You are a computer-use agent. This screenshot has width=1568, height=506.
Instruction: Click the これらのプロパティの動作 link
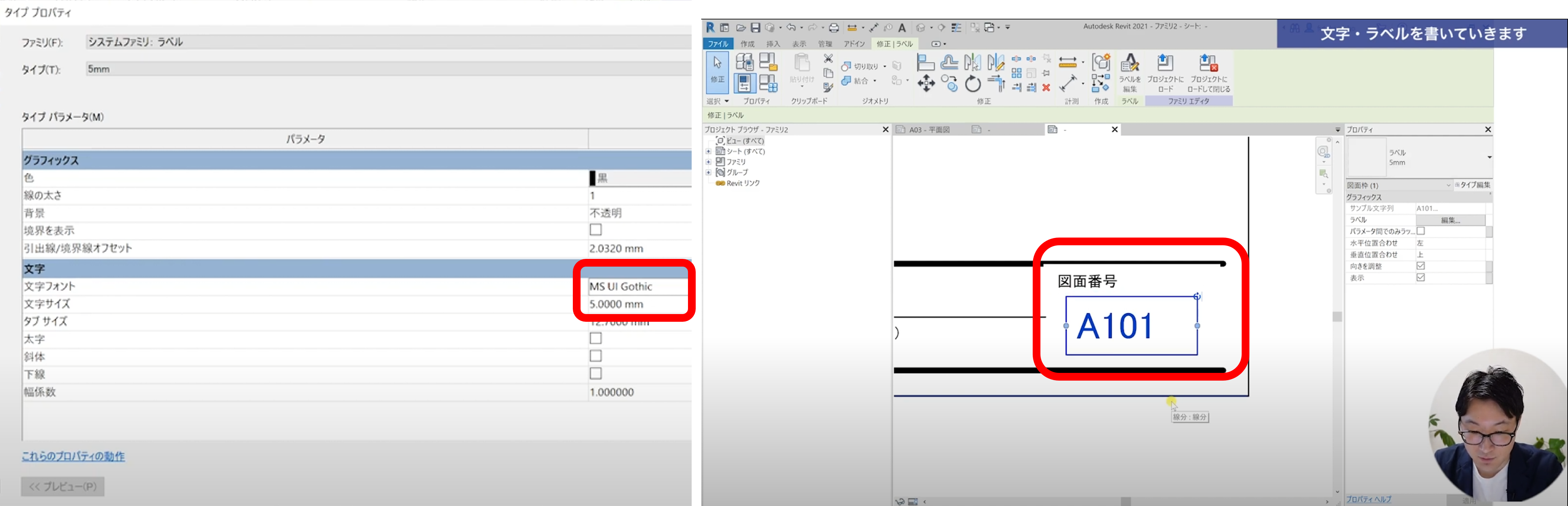tap(73, 456)
